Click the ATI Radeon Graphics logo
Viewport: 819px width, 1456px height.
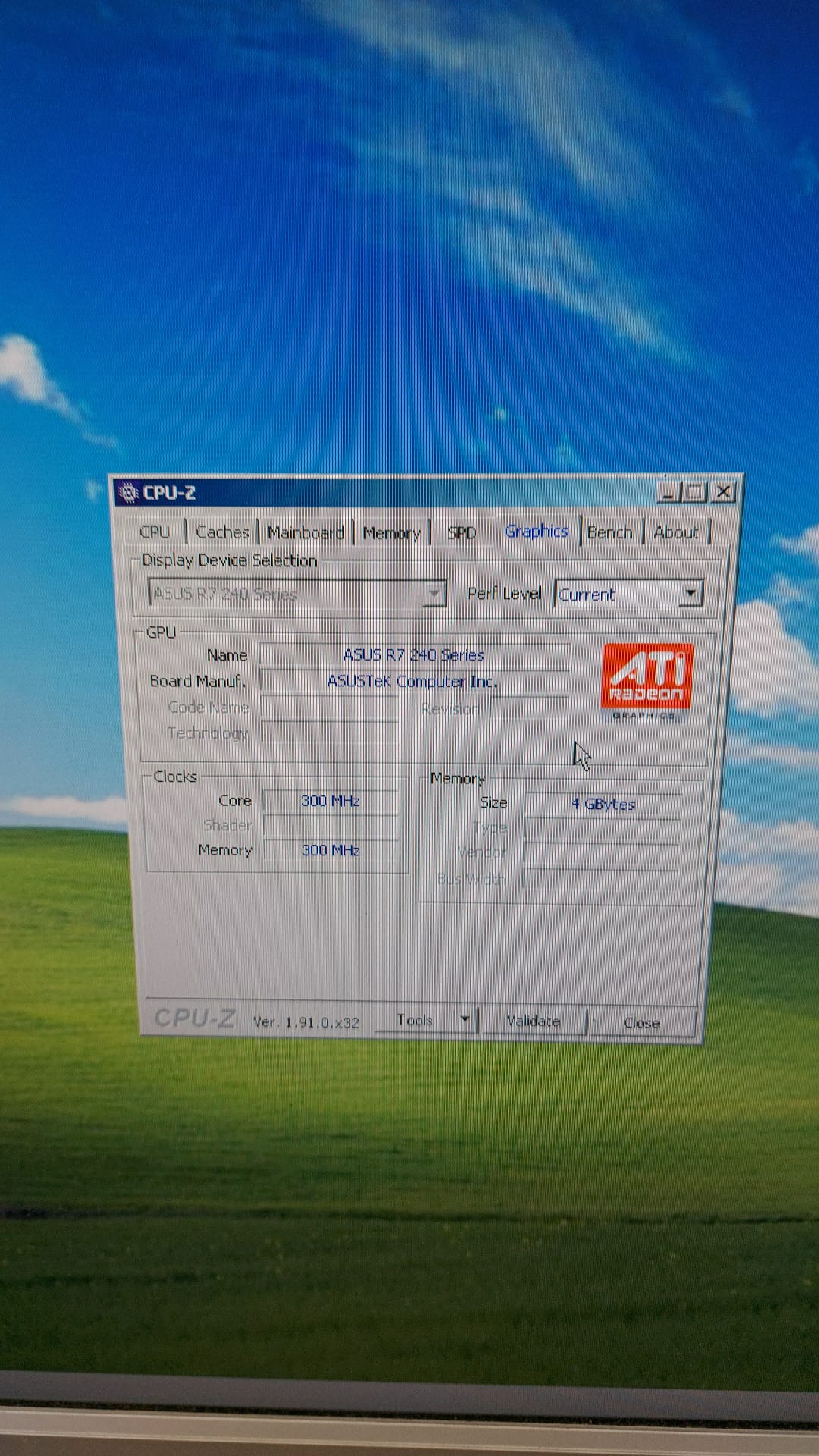pyautogui.click(x=647, y=682)
